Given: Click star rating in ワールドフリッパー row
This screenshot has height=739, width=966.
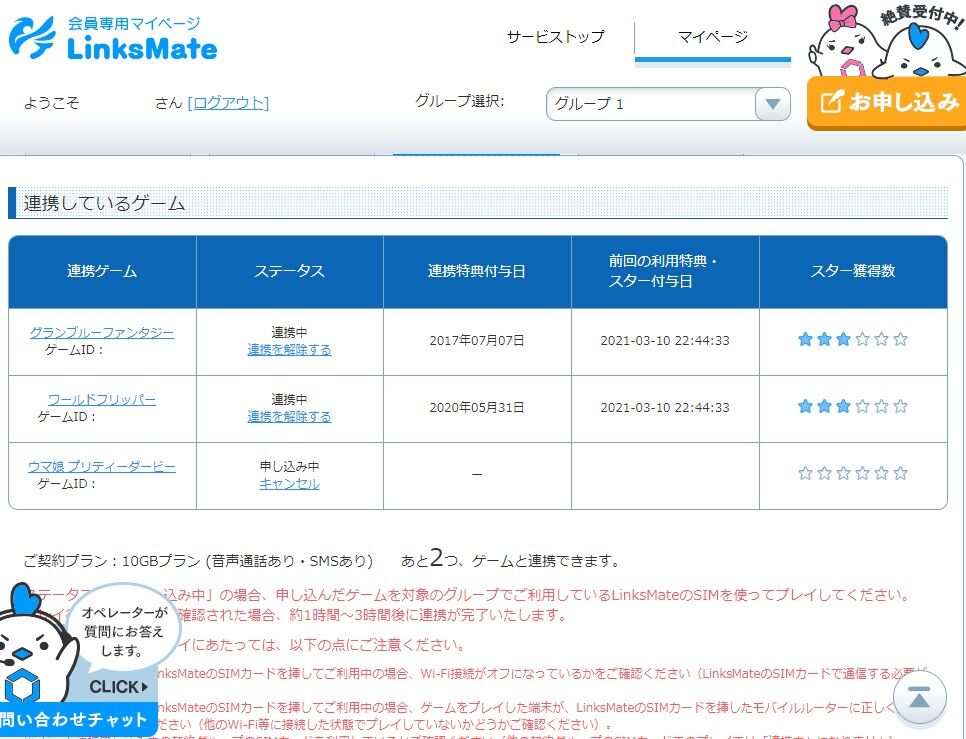Looking at the screenshot, I should 853,406.
